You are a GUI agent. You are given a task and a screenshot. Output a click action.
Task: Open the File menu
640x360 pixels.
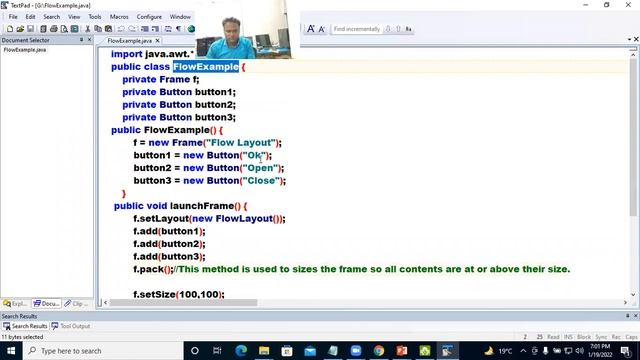[x=13, y=17]
